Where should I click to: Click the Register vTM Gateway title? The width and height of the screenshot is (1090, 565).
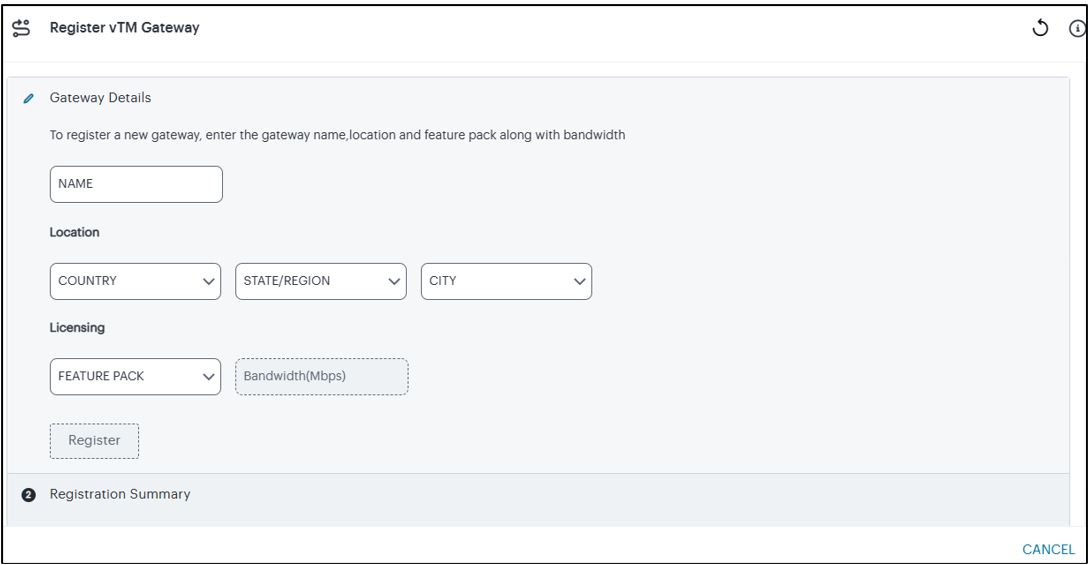124,28
